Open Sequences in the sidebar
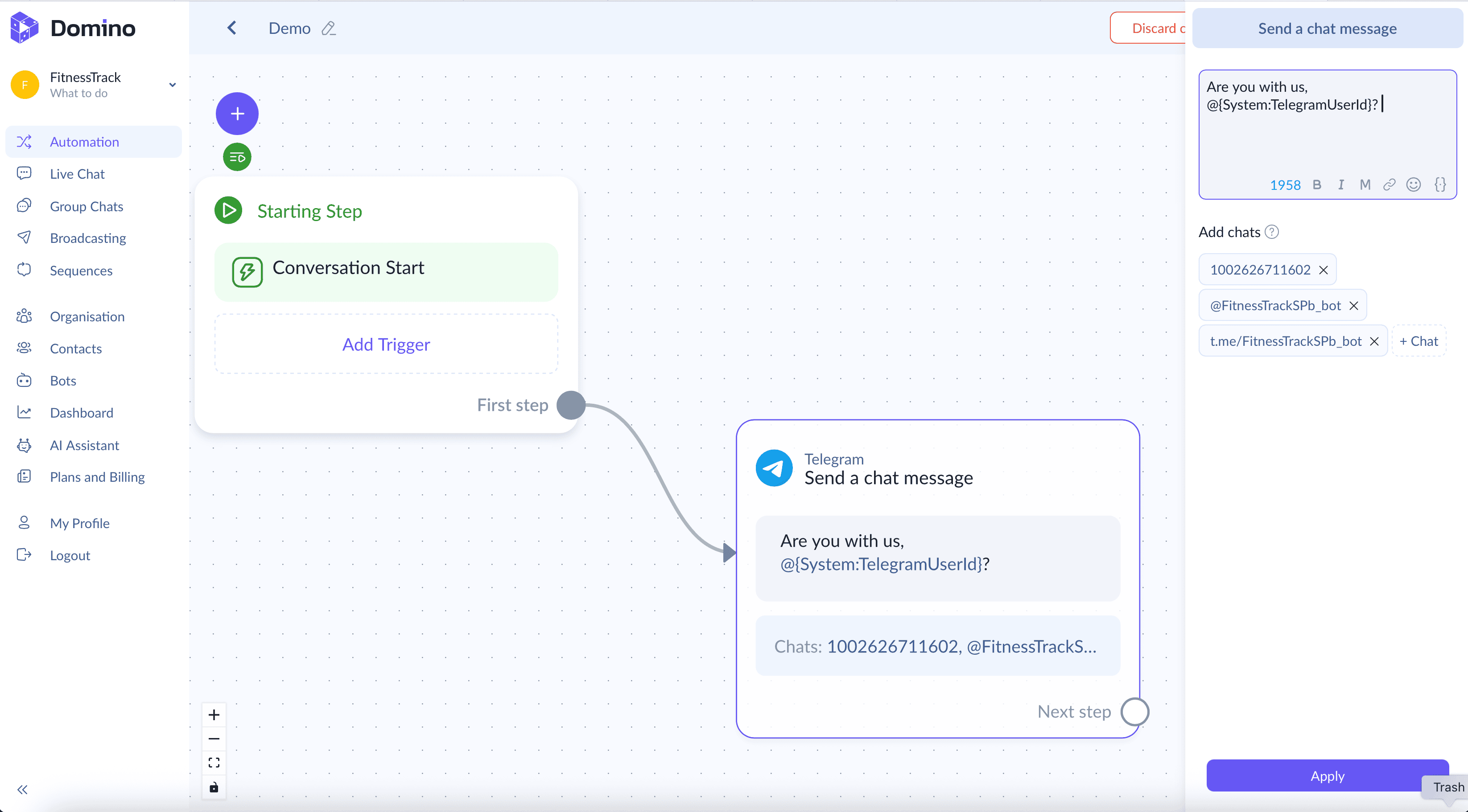This screenshot has height=812, width=1468. pos(81,271)
